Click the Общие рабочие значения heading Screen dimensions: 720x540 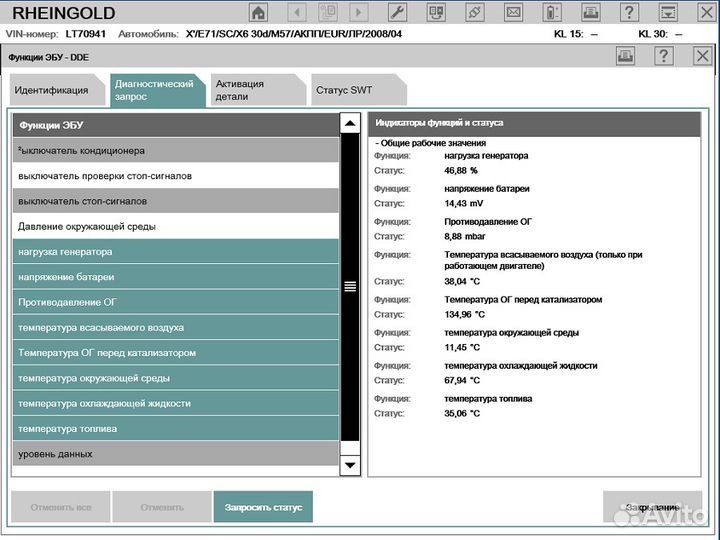point(431,143)
